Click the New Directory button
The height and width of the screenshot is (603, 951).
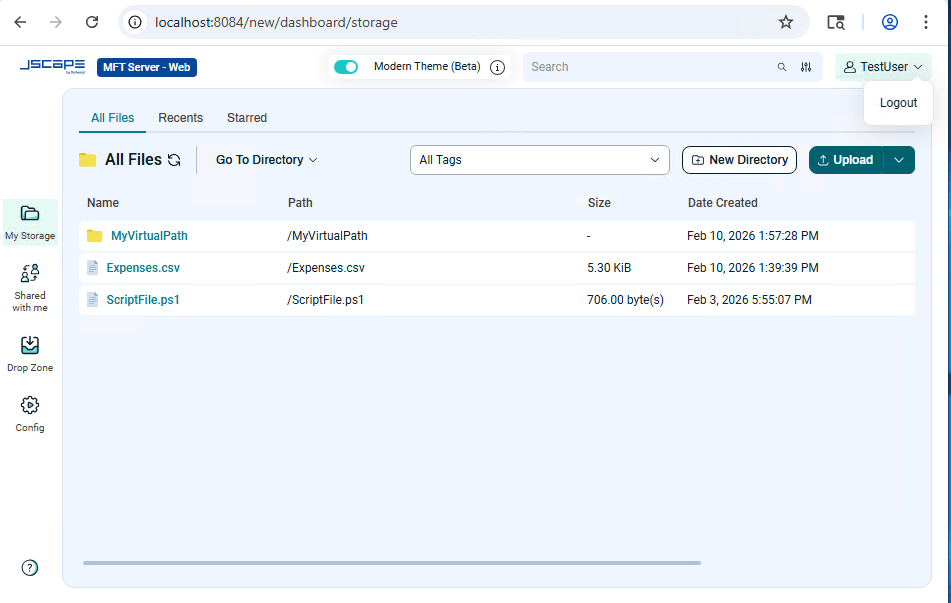739,160
